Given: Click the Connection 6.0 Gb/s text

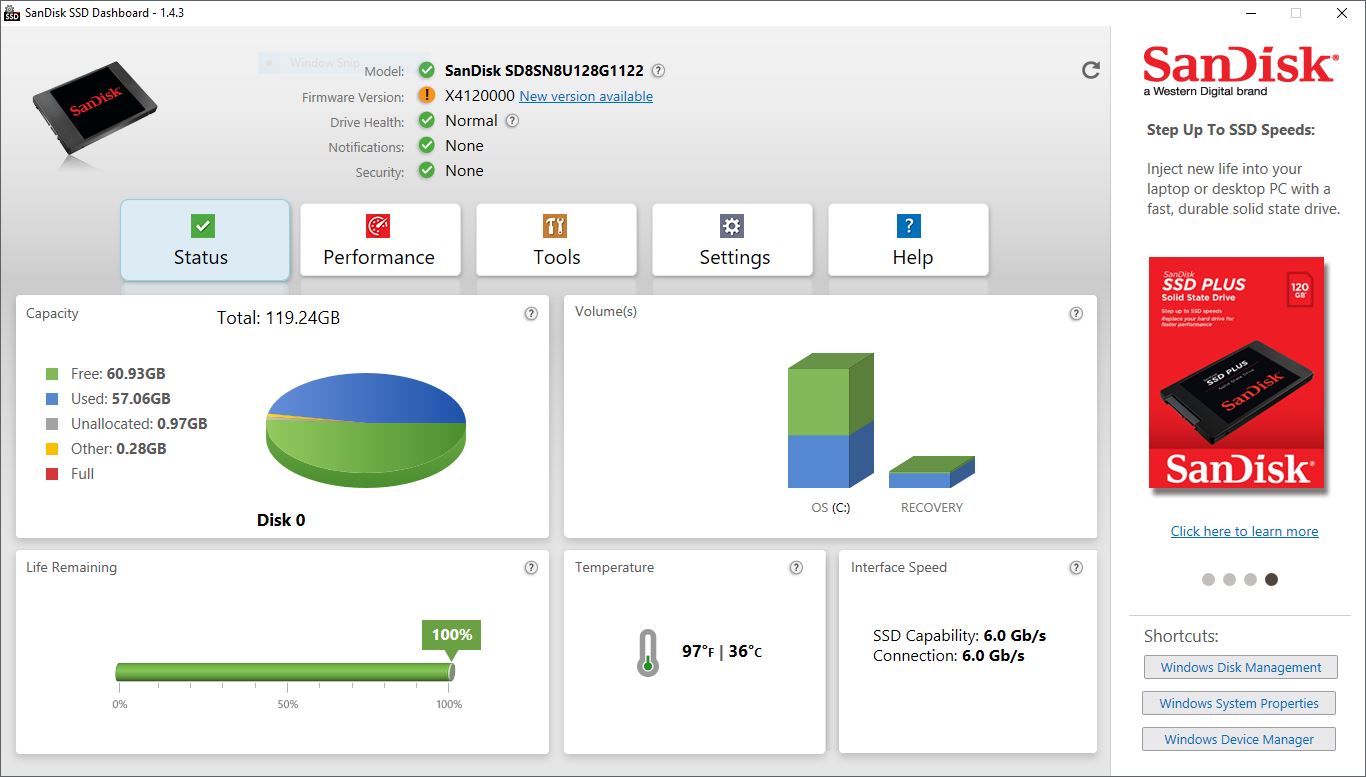Looking at the screenshot, I should pyautogui.click(x=948, y=656).
